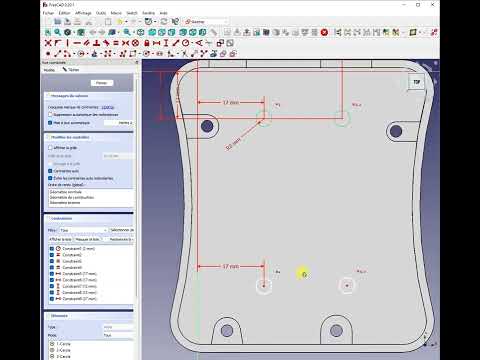Open the Eléments Mode dropdown
480x360 pixels.
(x=118, y=335)
